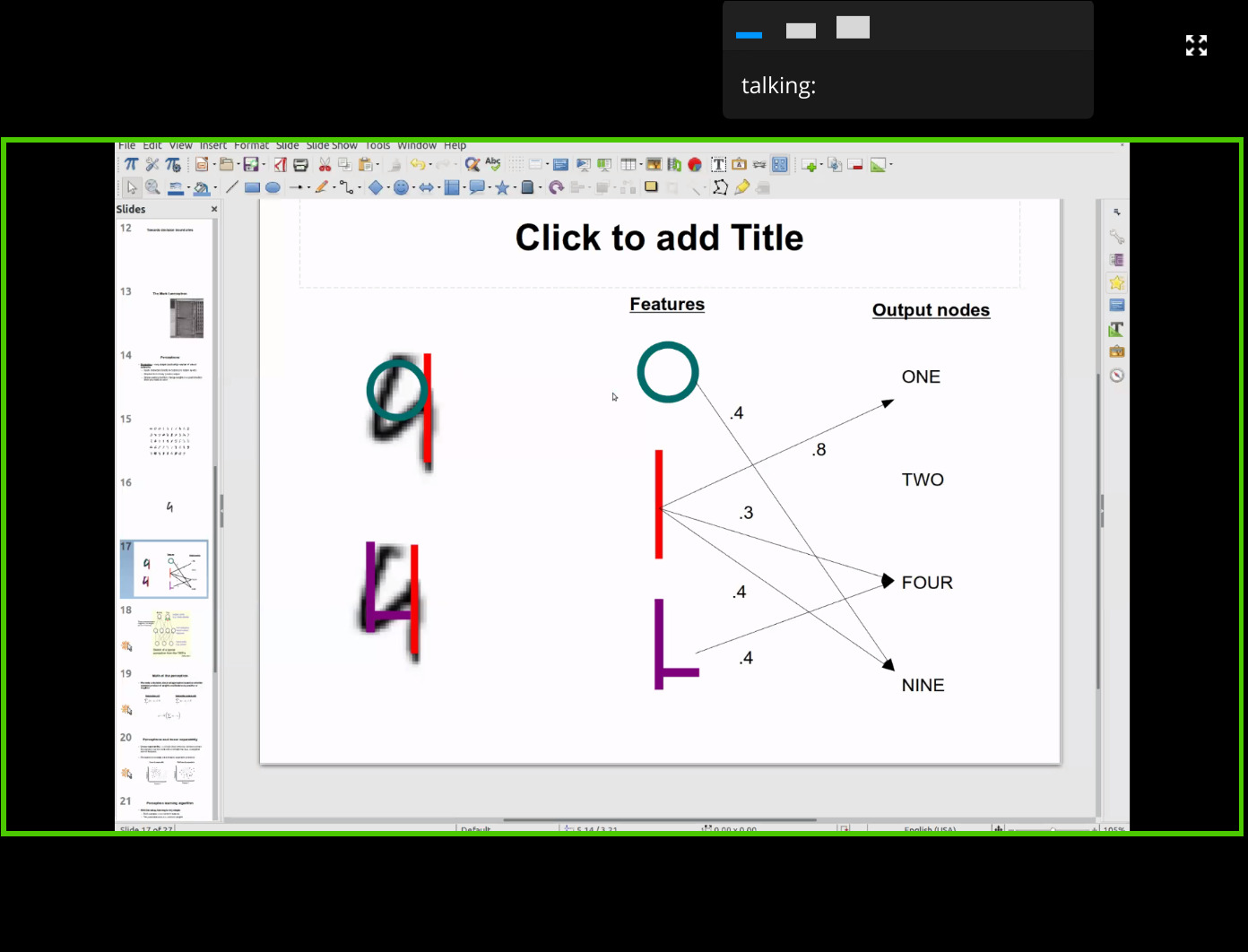This screenshot has width=1248, height=952.
Task: Open the Format menu
Action: click(x=252, y=145)
